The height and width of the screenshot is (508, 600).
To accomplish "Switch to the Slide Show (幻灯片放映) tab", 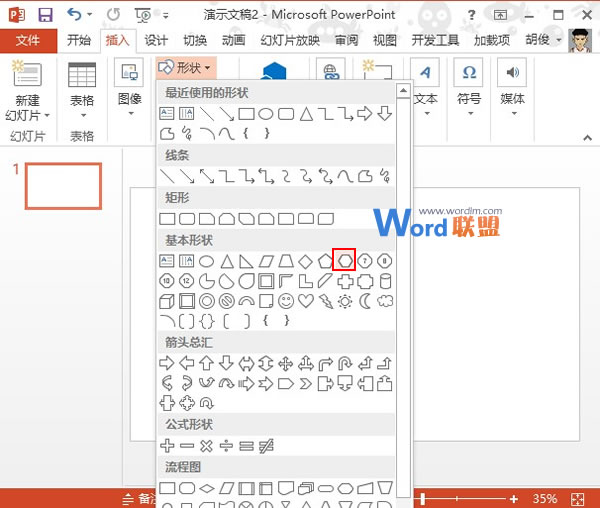I will coord(290,40).
